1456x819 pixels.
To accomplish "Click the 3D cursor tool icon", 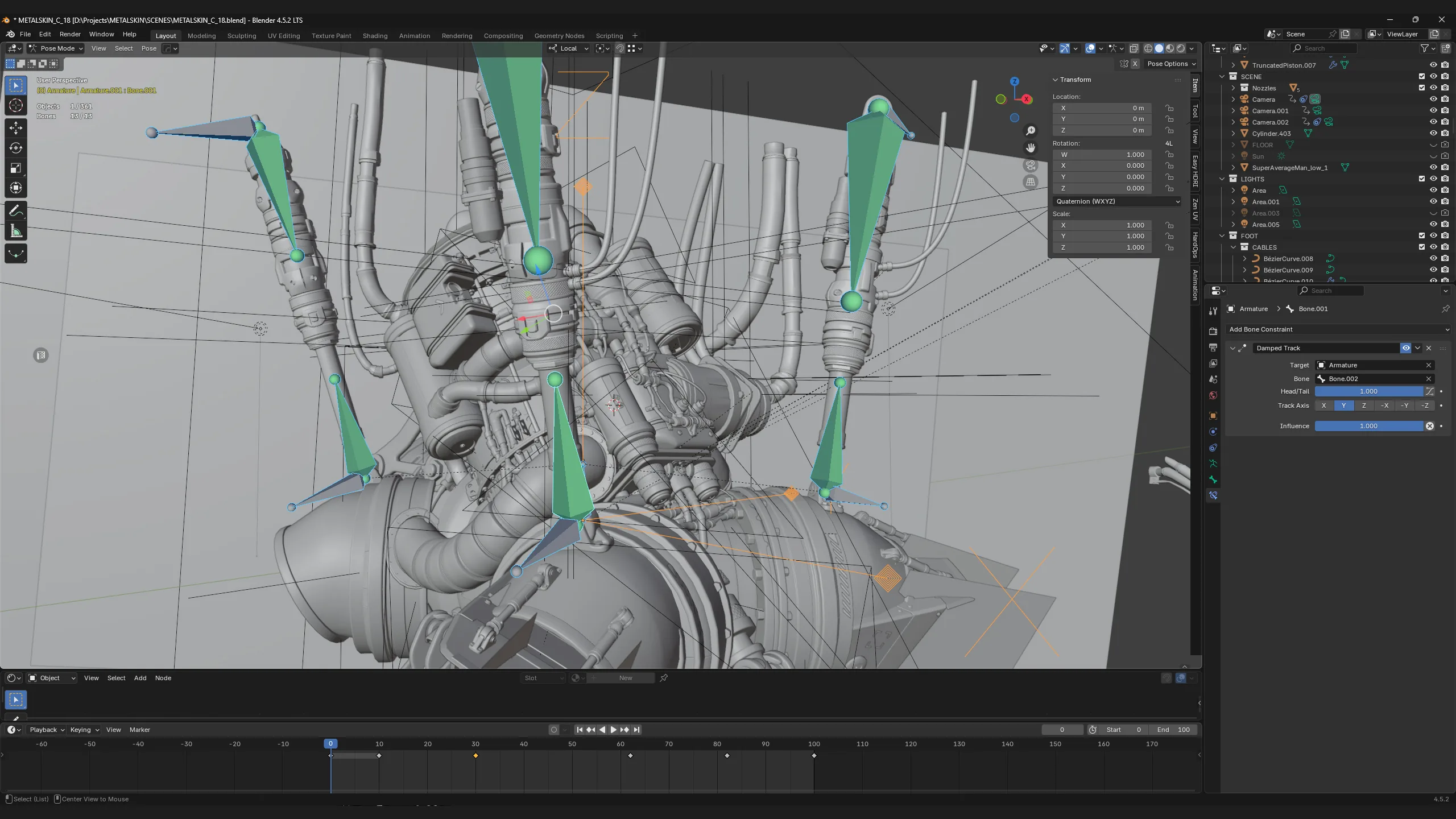I will tap(16, 105).
